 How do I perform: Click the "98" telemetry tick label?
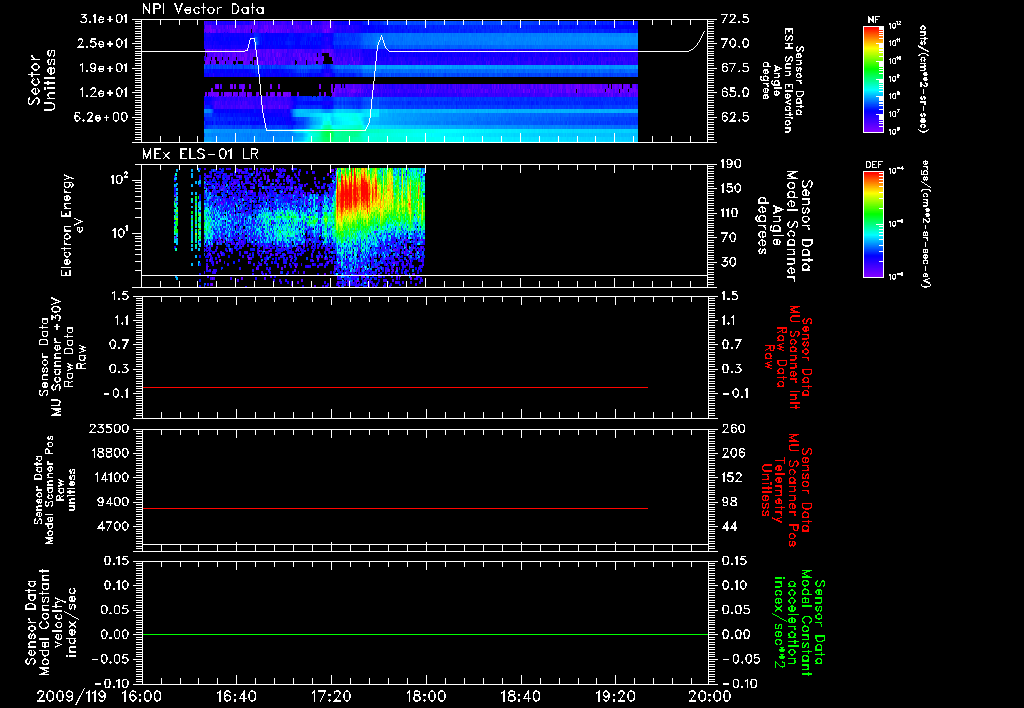pos(729,502)
